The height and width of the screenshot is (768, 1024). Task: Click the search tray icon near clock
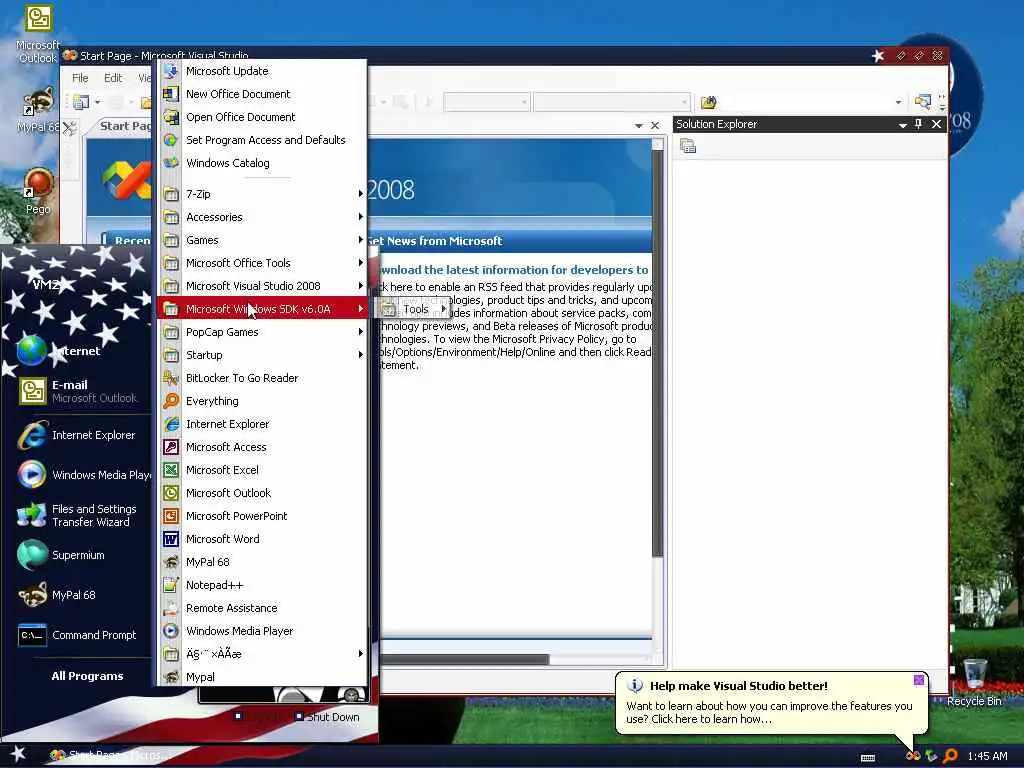(950, 756)
